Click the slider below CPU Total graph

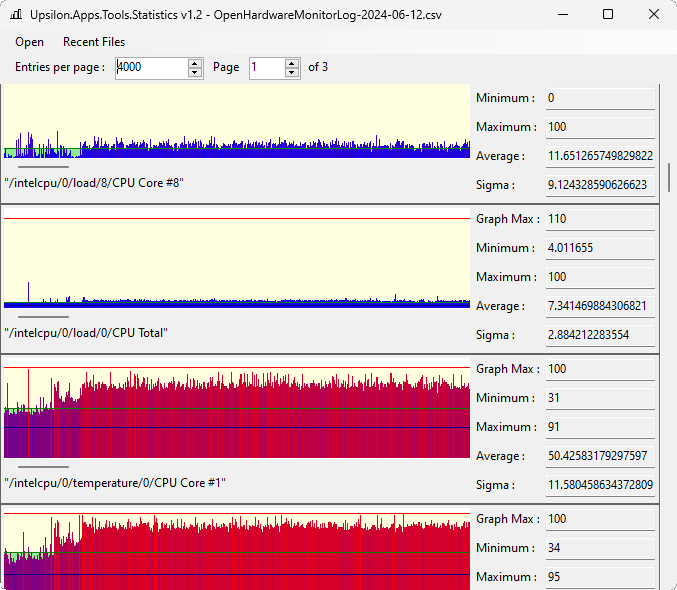[44, 317]
